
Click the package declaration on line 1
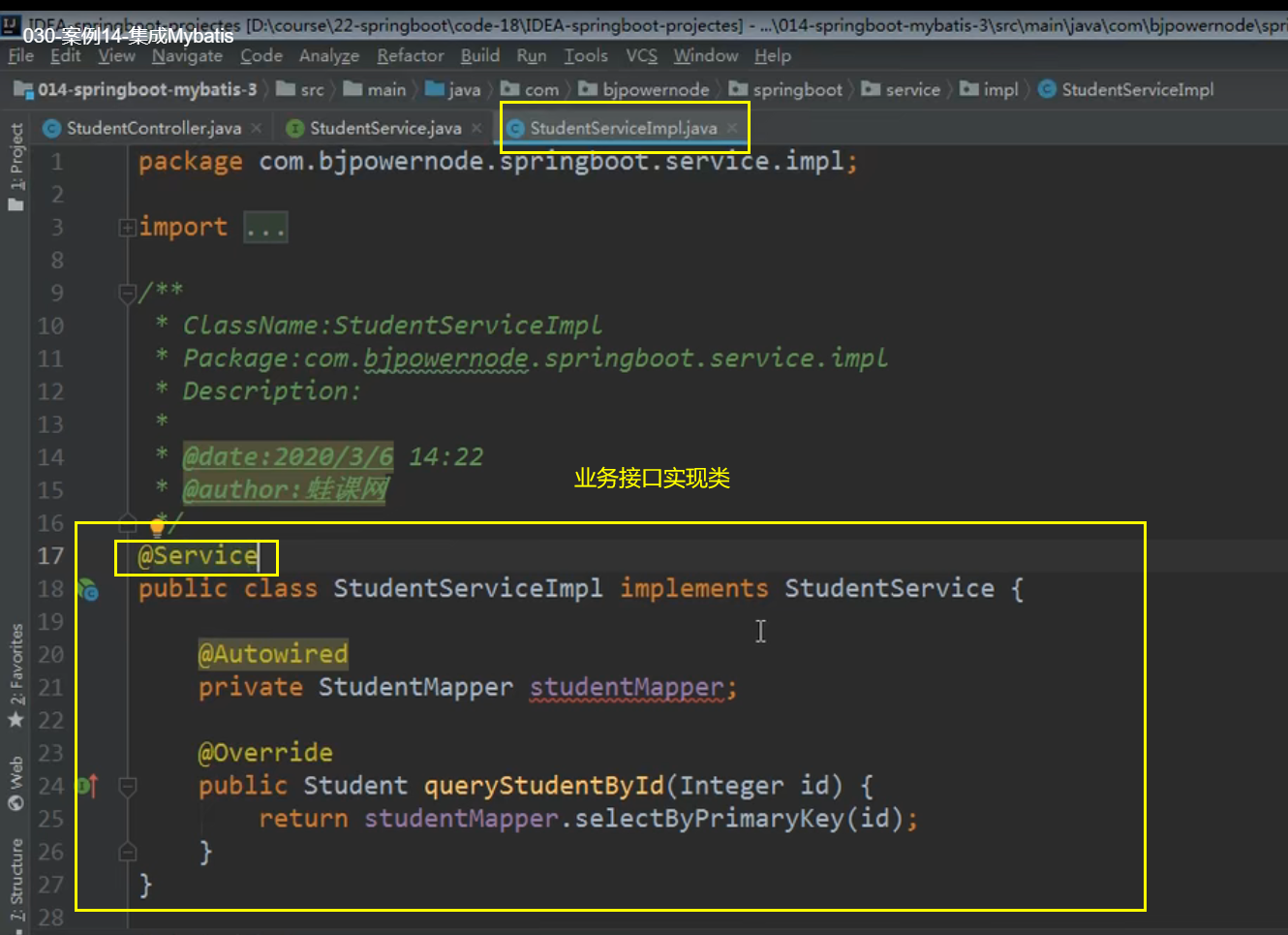pos(498,161)
